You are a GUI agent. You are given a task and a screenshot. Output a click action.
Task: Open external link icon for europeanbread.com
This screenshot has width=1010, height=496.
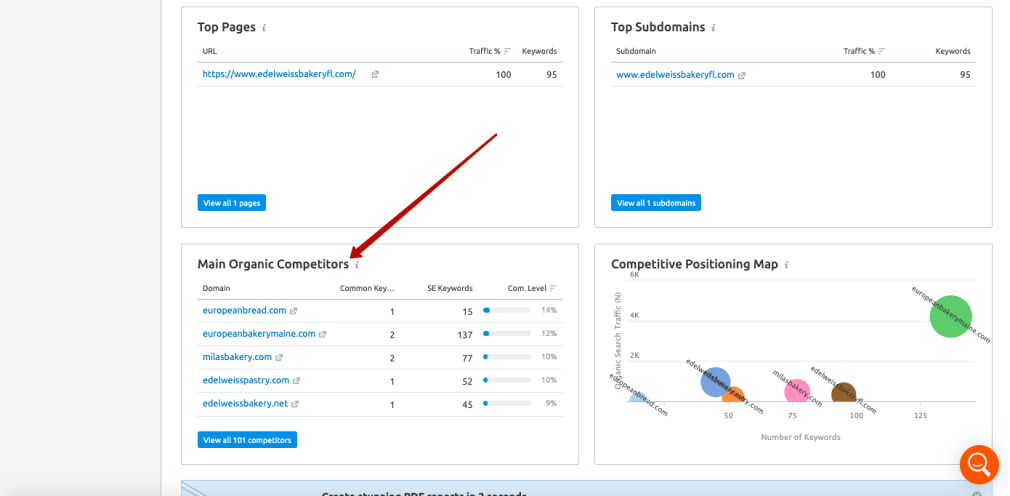coord(295,311)
